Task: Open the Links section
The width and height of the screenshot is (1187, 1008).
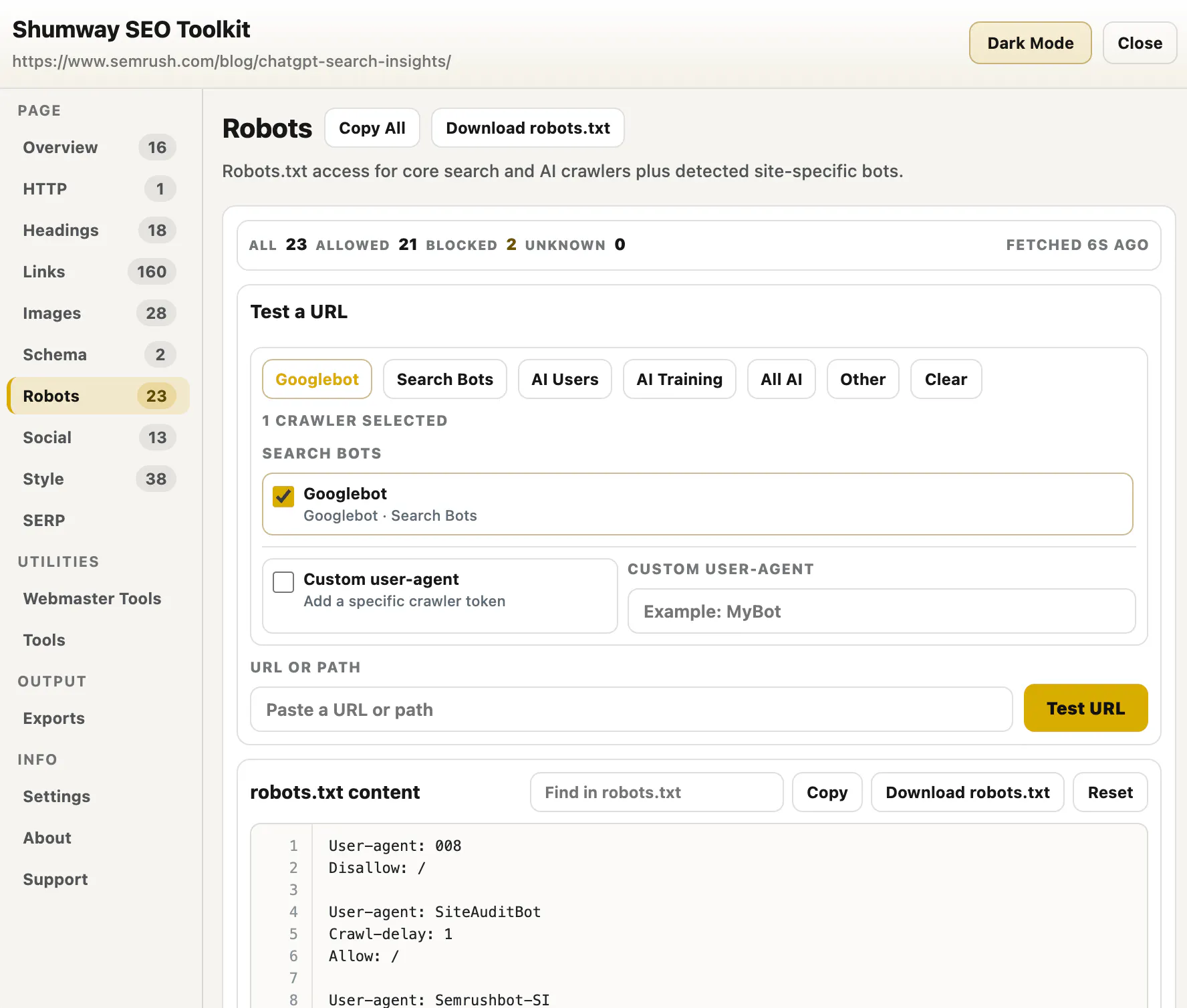Action: (98, 271)
